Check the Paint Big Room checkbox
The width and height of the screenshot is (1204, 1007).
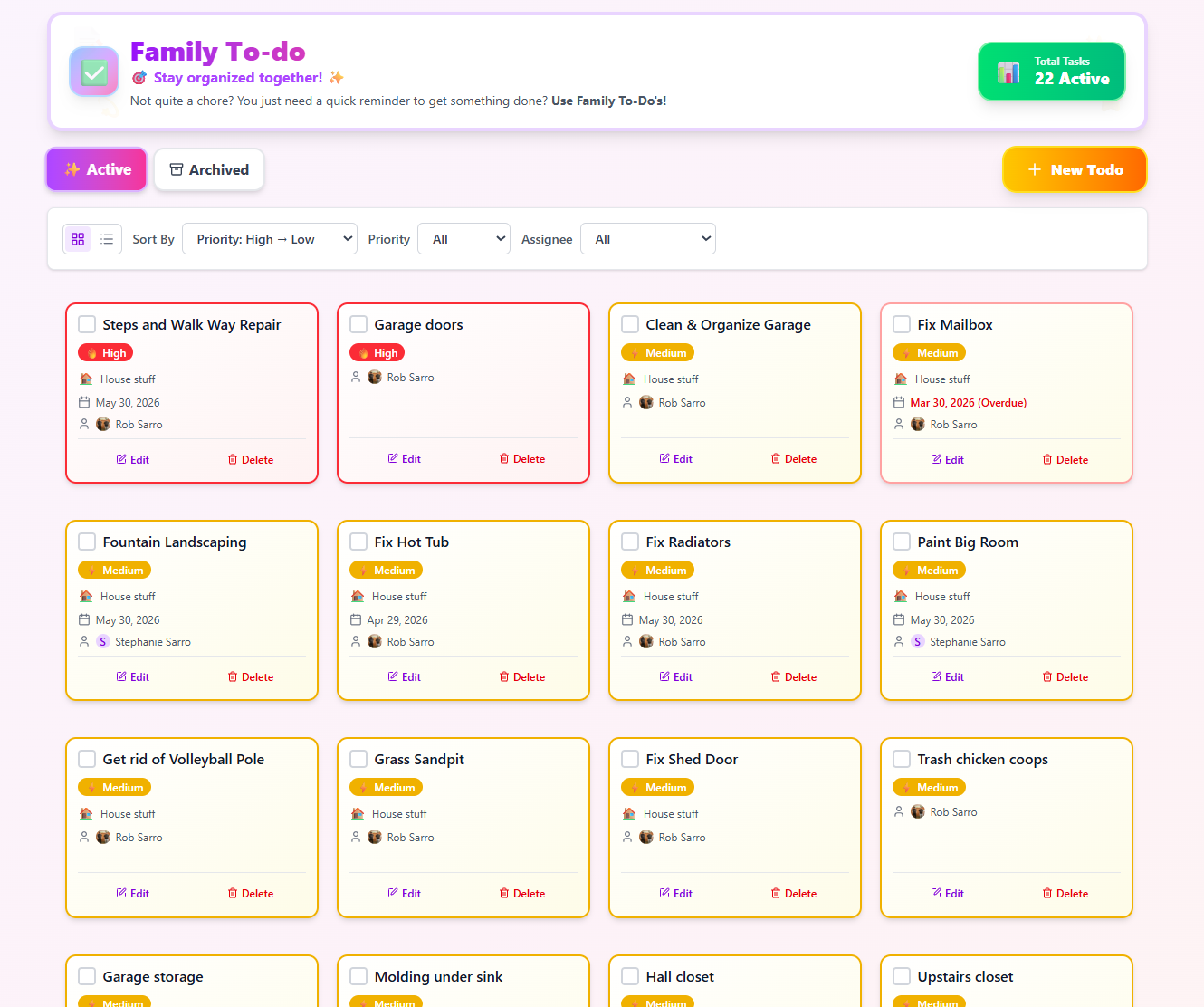point(902,542)
